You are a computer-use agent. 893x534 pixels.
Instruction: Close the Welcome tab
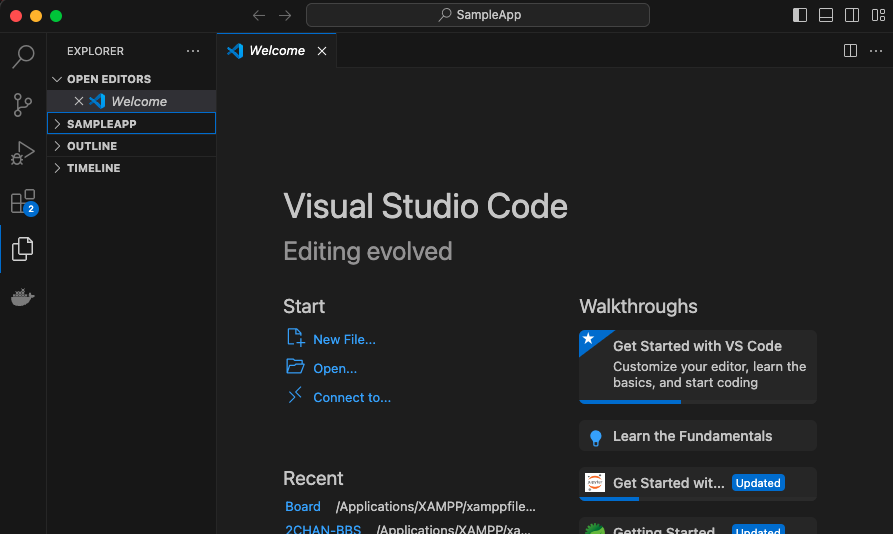322,51
